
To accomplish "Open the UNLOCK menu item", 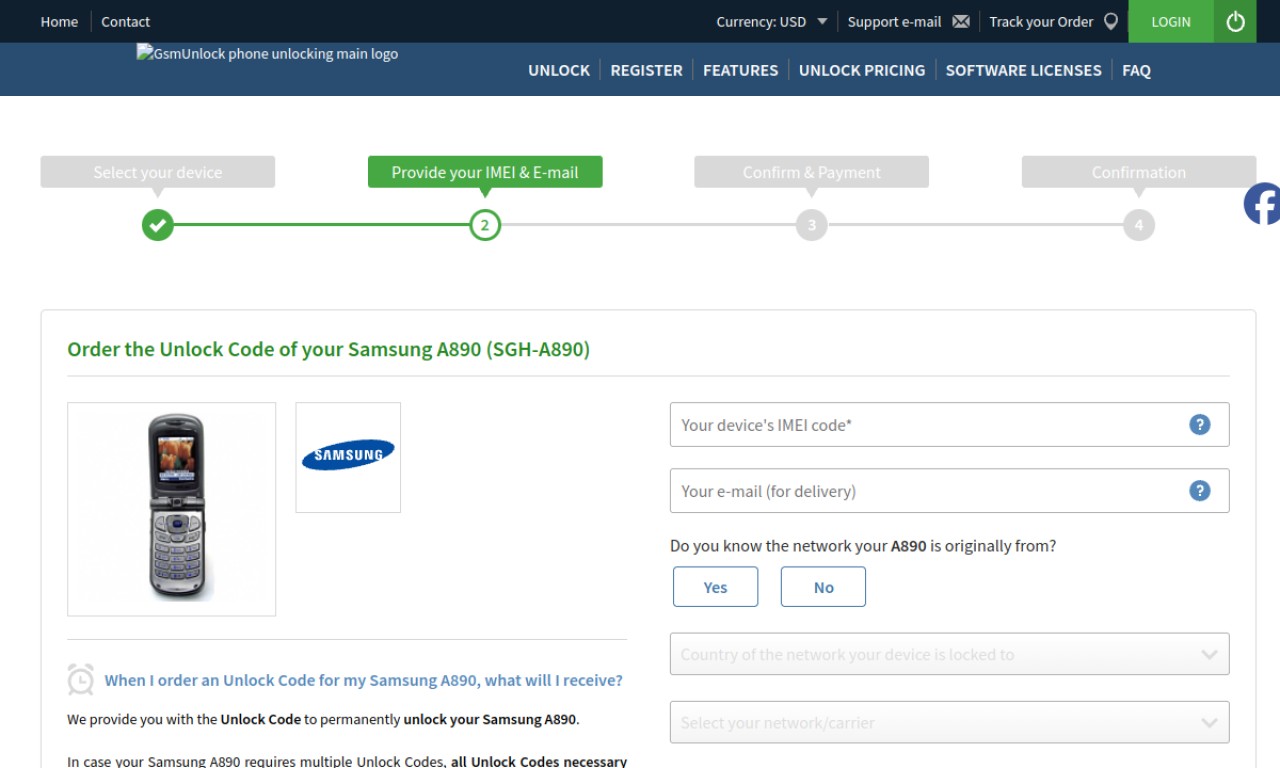I will [x=559, y=70].
